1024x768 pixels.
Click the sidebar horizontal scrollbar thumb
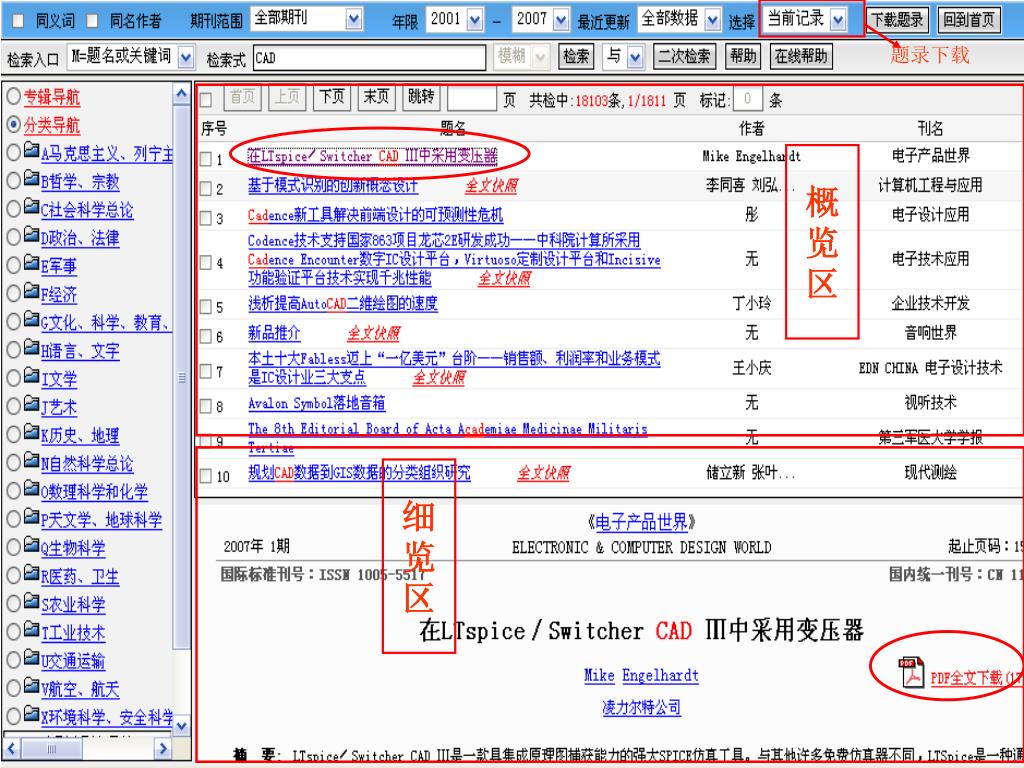[52, 748]
